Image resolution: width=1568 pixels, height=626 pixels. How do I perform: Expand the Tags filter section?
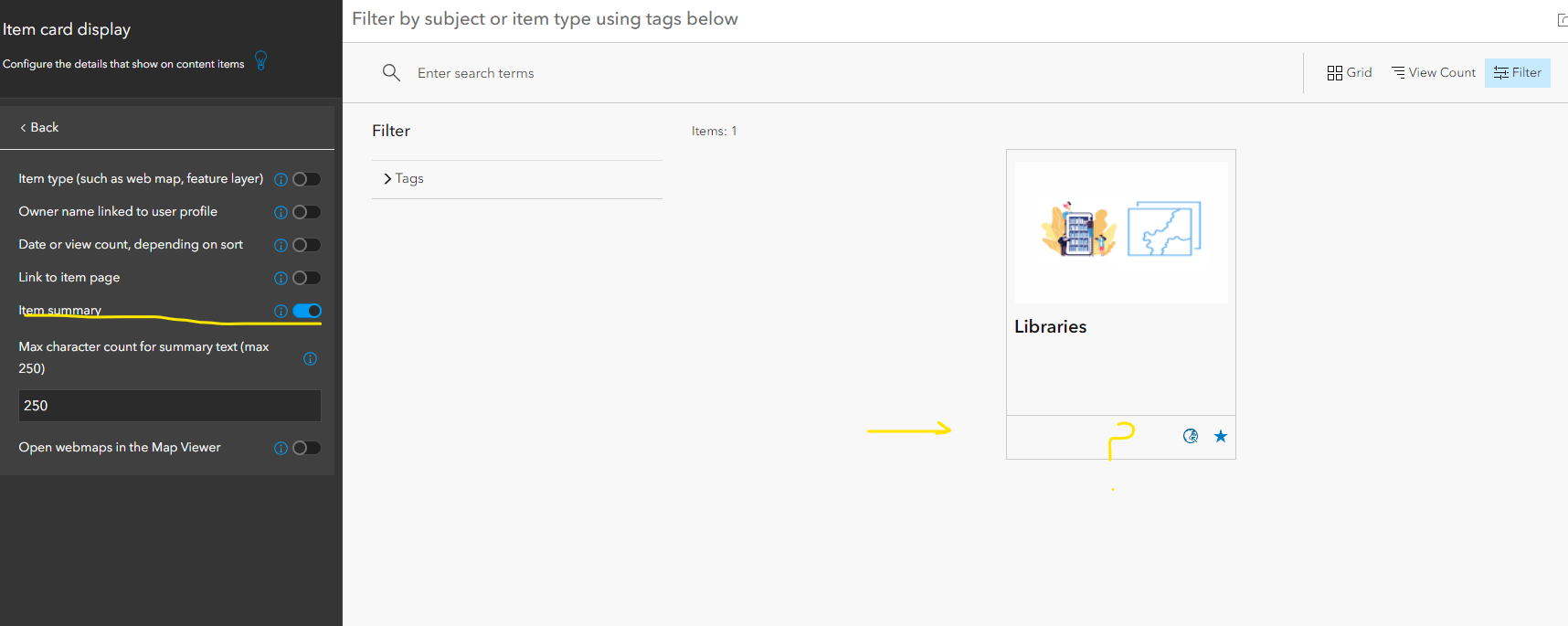[x=403, y=178]
